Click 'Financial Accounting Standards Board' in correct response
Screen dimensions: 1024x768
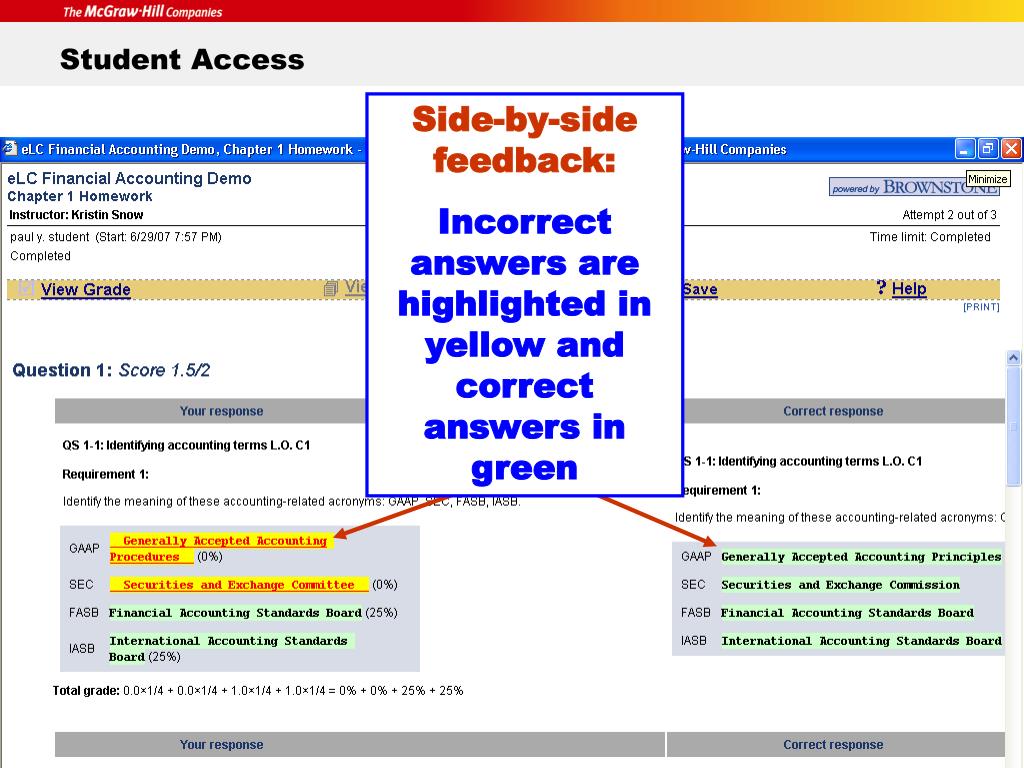coord(847,613)
